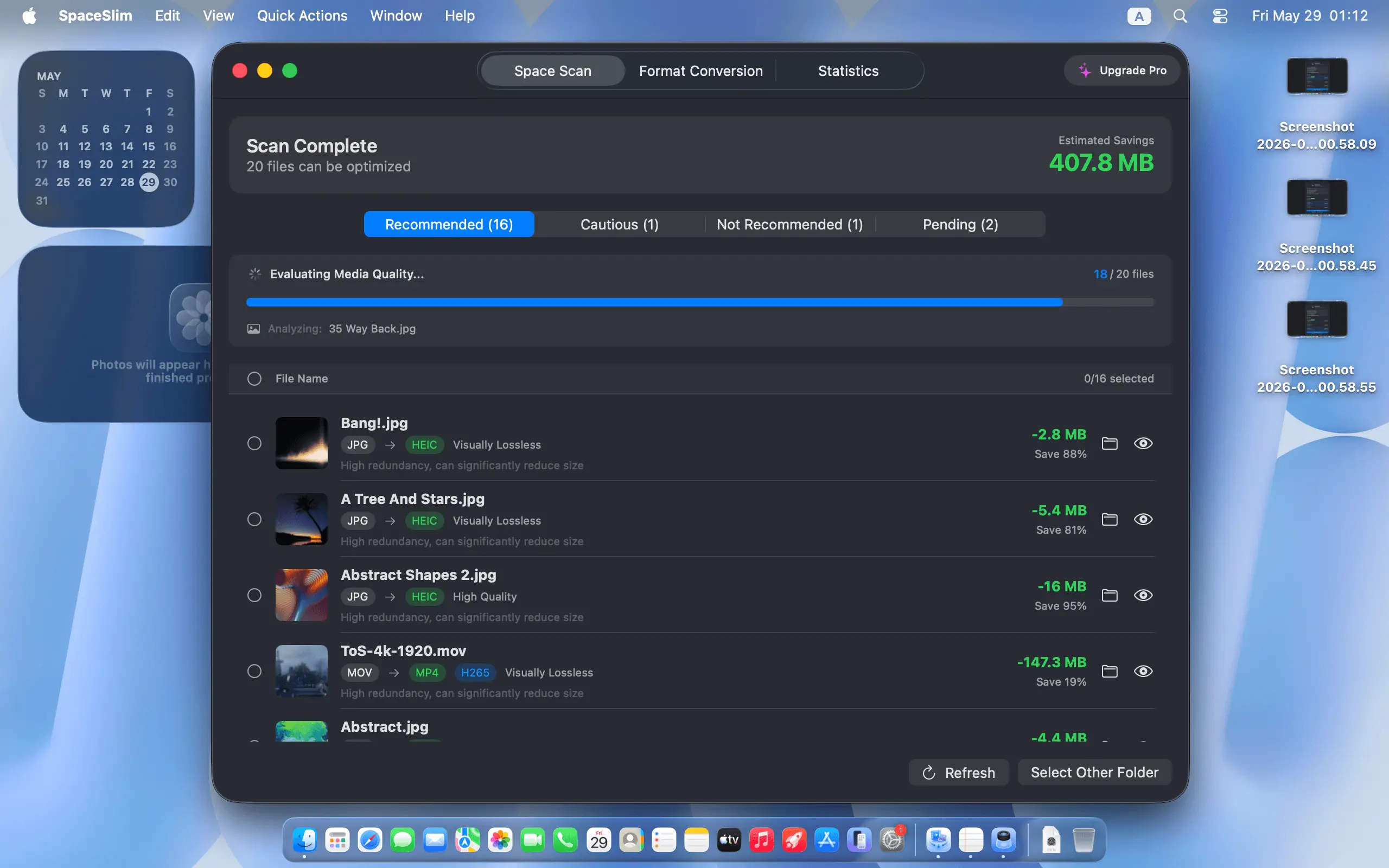
Task: Preview ToS-4k-1920.mov with the eye icon
Action: coord(1143,671)
